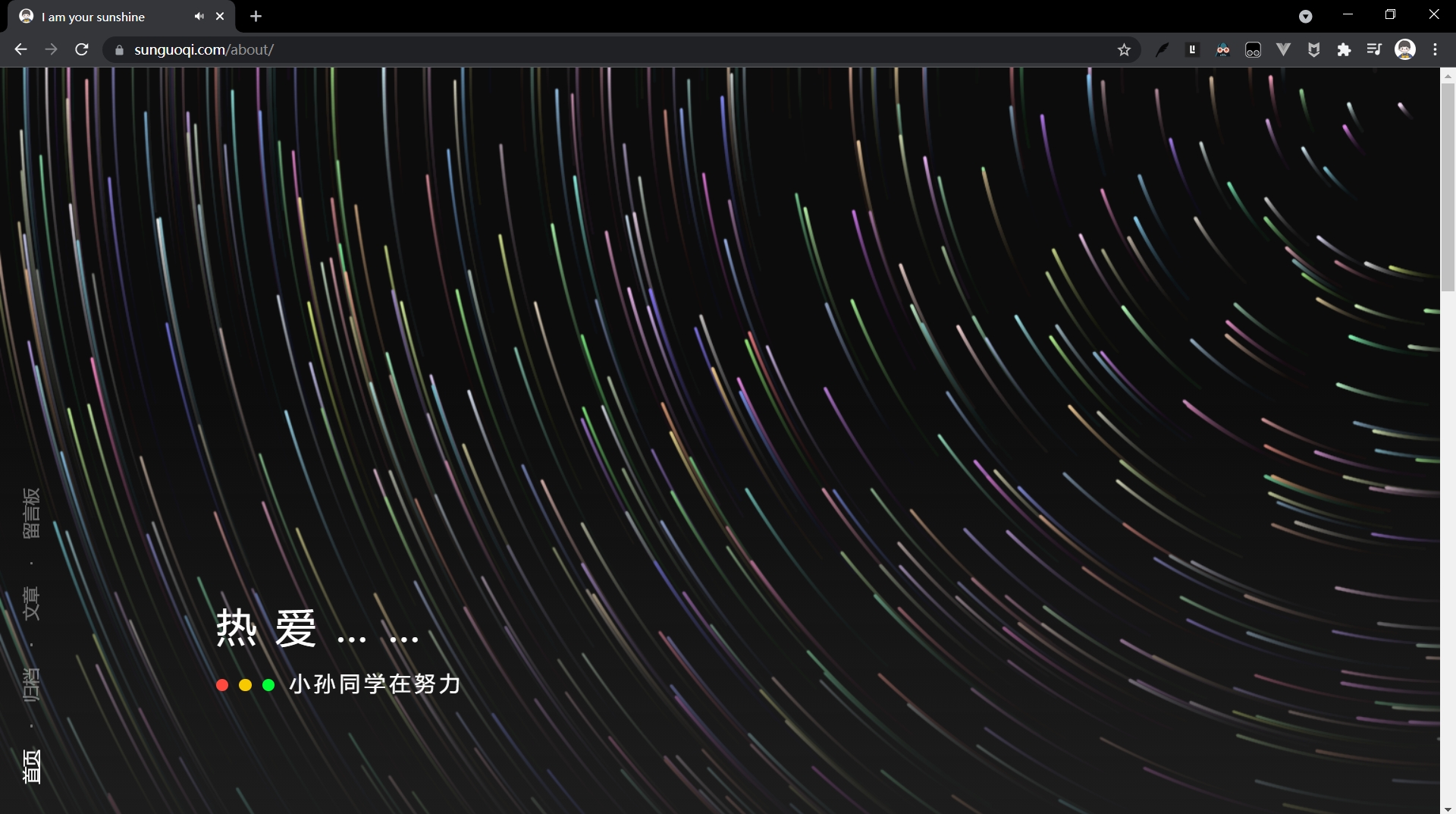Go to the 首页 sidebar link
The width and height of the screenshot is (1456, 814).
[x=31, y=766]
